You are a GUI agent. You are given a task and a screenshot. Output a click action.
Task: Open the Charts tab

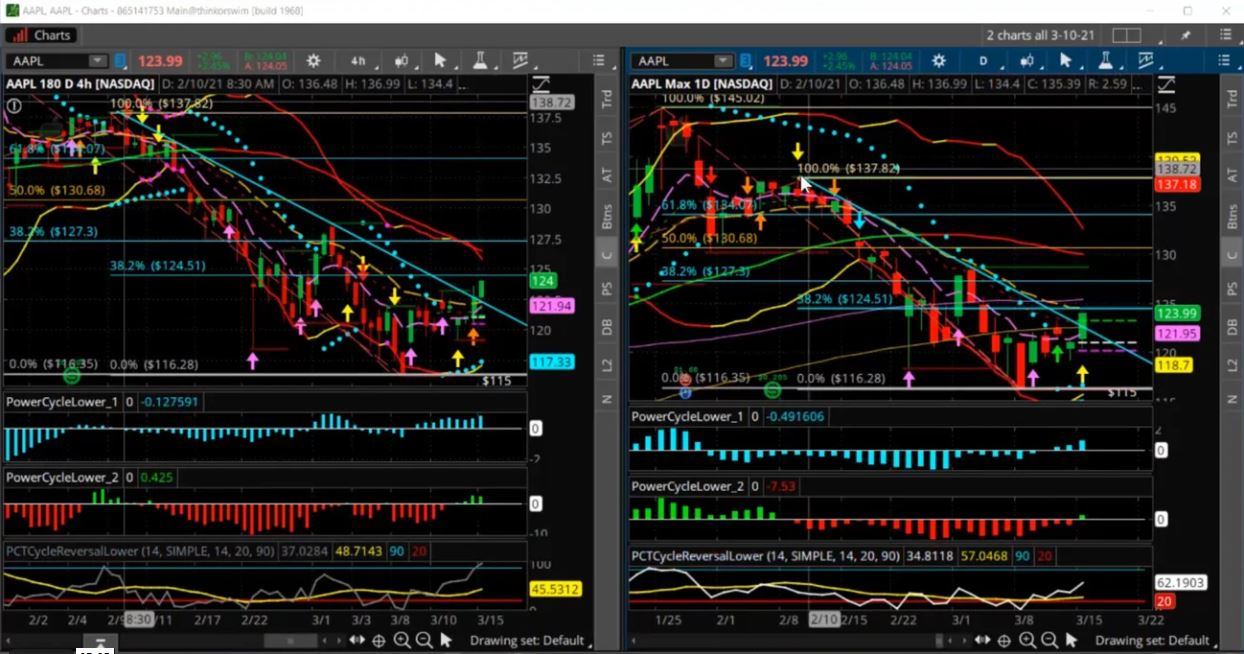40,35
